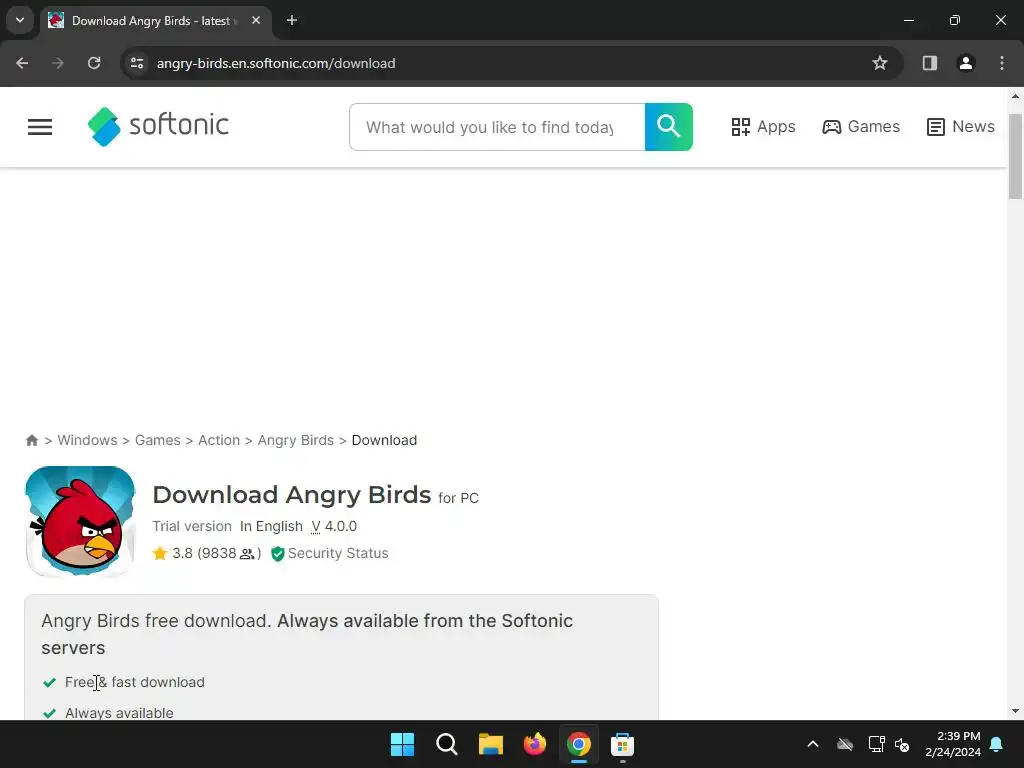Viewport: 1024px width, 768px height.
Task: Click the yellow rating star
Action: (160, 553)
